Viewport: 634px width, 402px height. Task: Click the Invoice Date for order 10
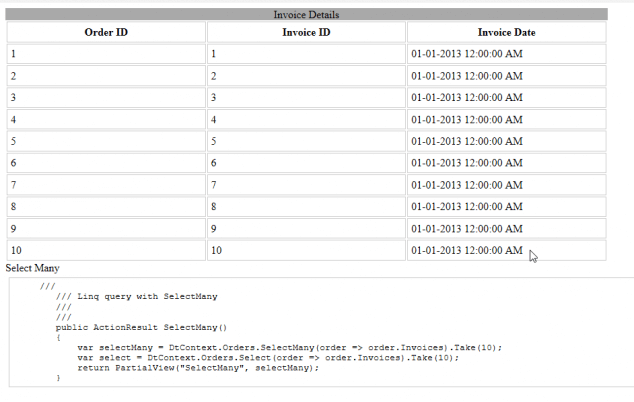tap(466, 251)
